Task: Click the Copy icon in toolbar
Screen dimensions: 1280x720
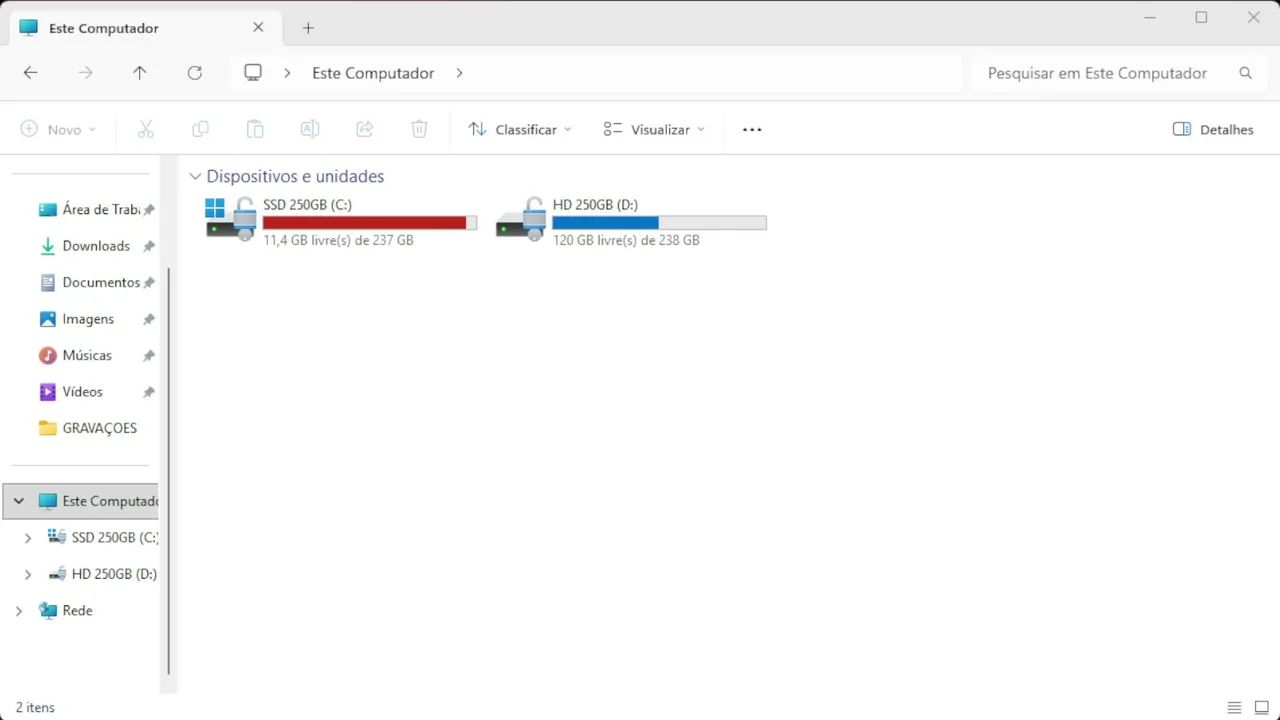Action: click(x=200, y=129)
